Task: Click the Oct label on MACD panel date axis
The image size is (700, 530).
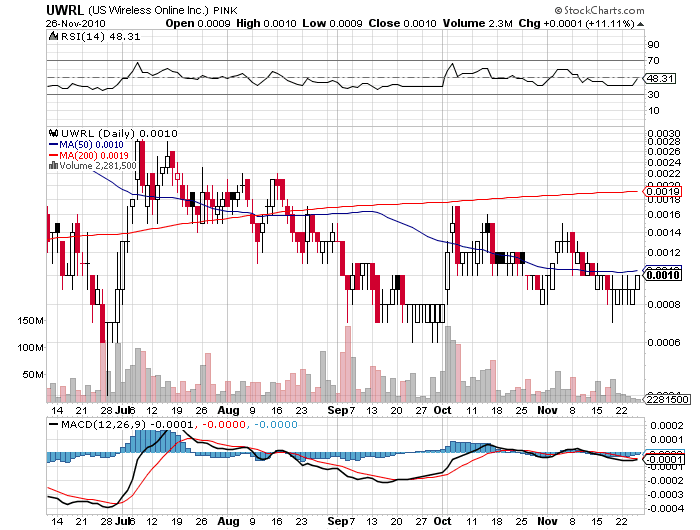Action: [442, 521]
